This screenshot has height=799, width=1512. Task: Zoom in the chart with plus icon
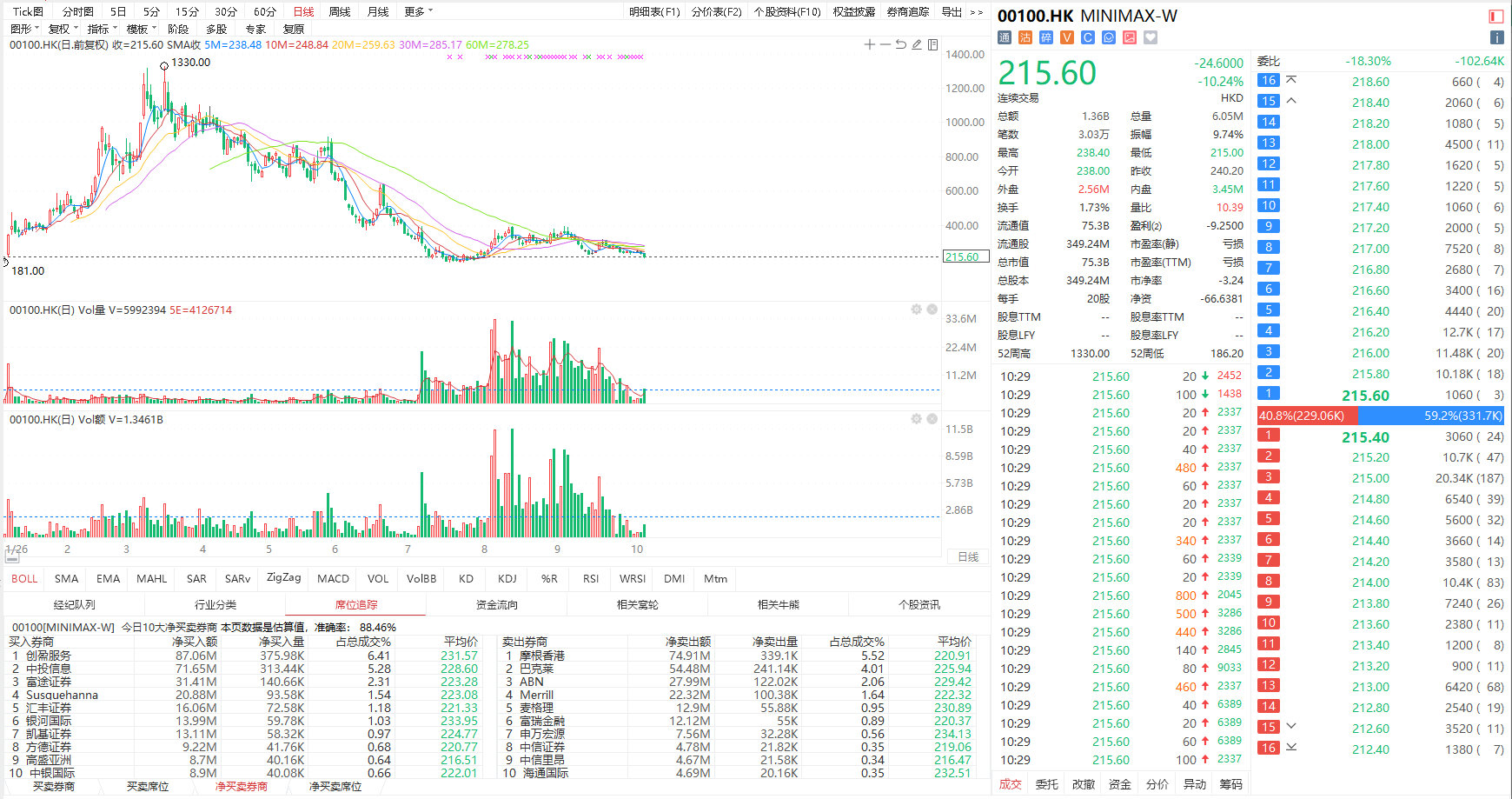coord(870,44)
